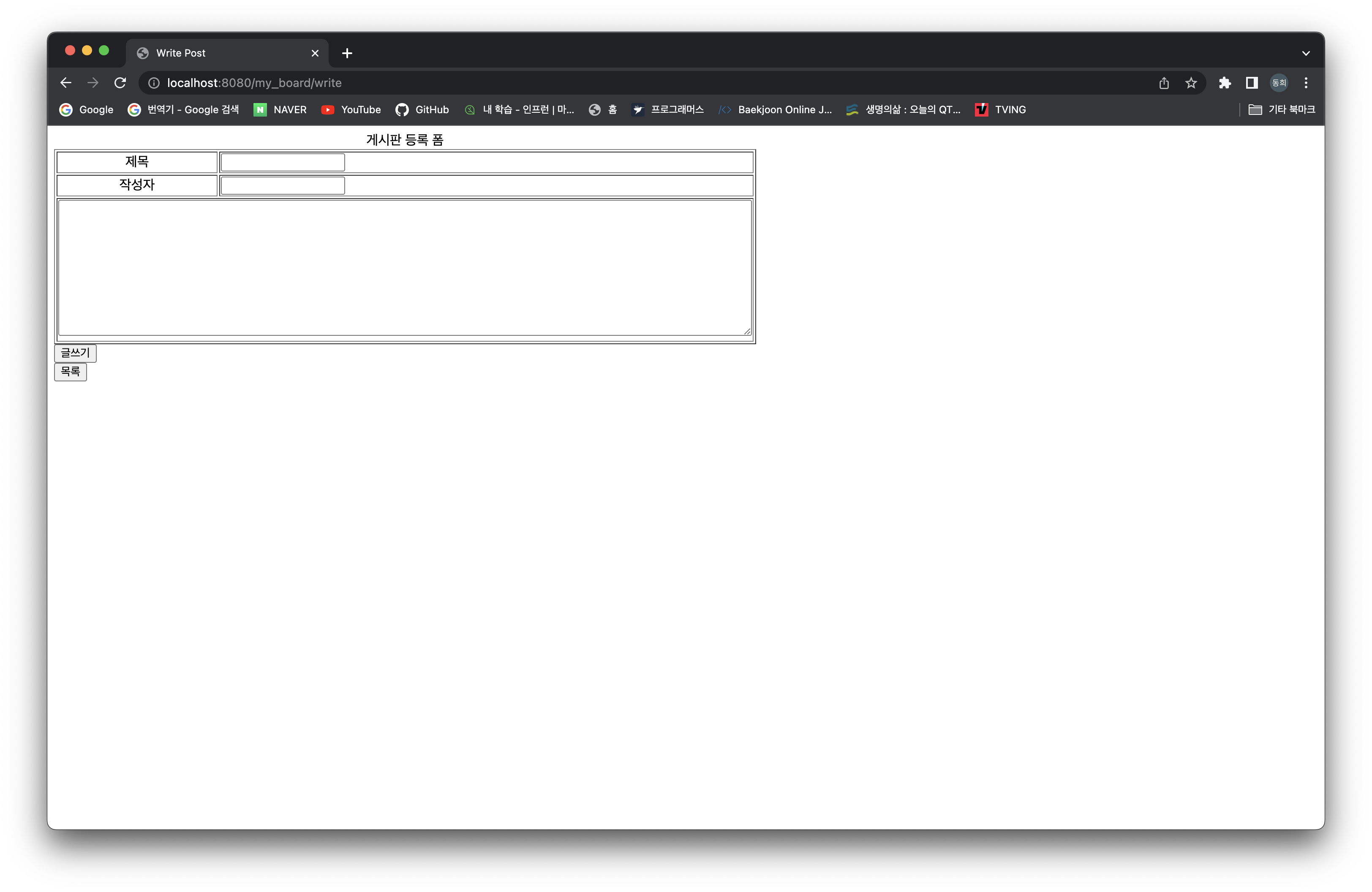
Task: Expand the 기타 북마크 folder
Action: tap(1283, 109)
